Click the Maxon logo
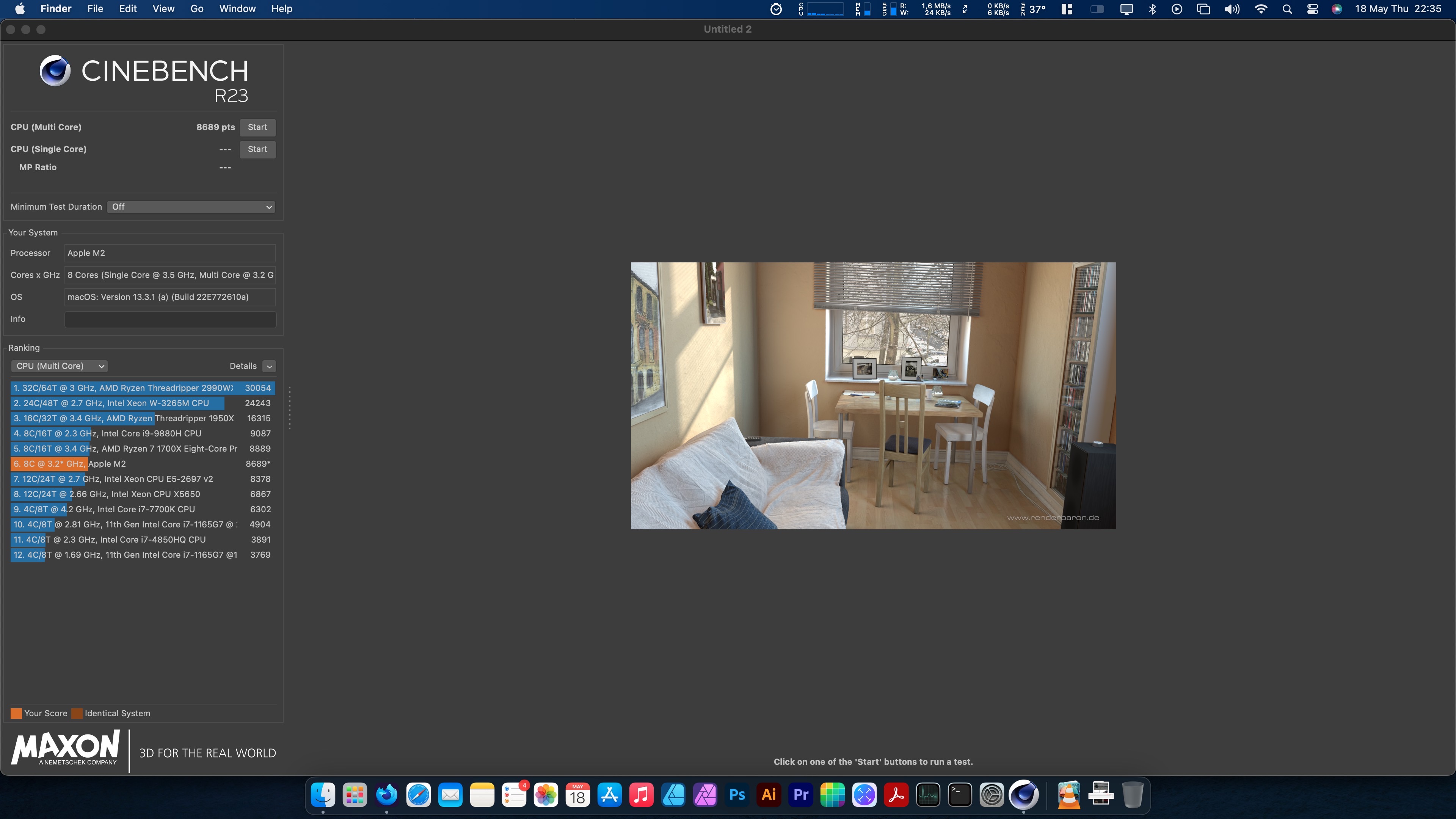1456x819 pixels. coord(66,748)
